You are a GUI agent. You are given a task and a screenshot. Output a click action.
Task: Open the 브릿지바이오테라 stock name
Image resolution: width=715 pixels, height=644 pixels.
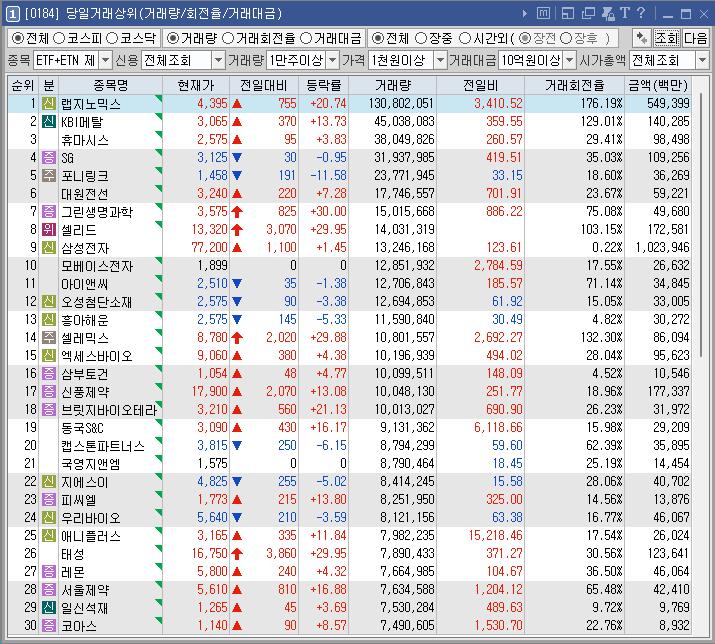tap(109, 410)
